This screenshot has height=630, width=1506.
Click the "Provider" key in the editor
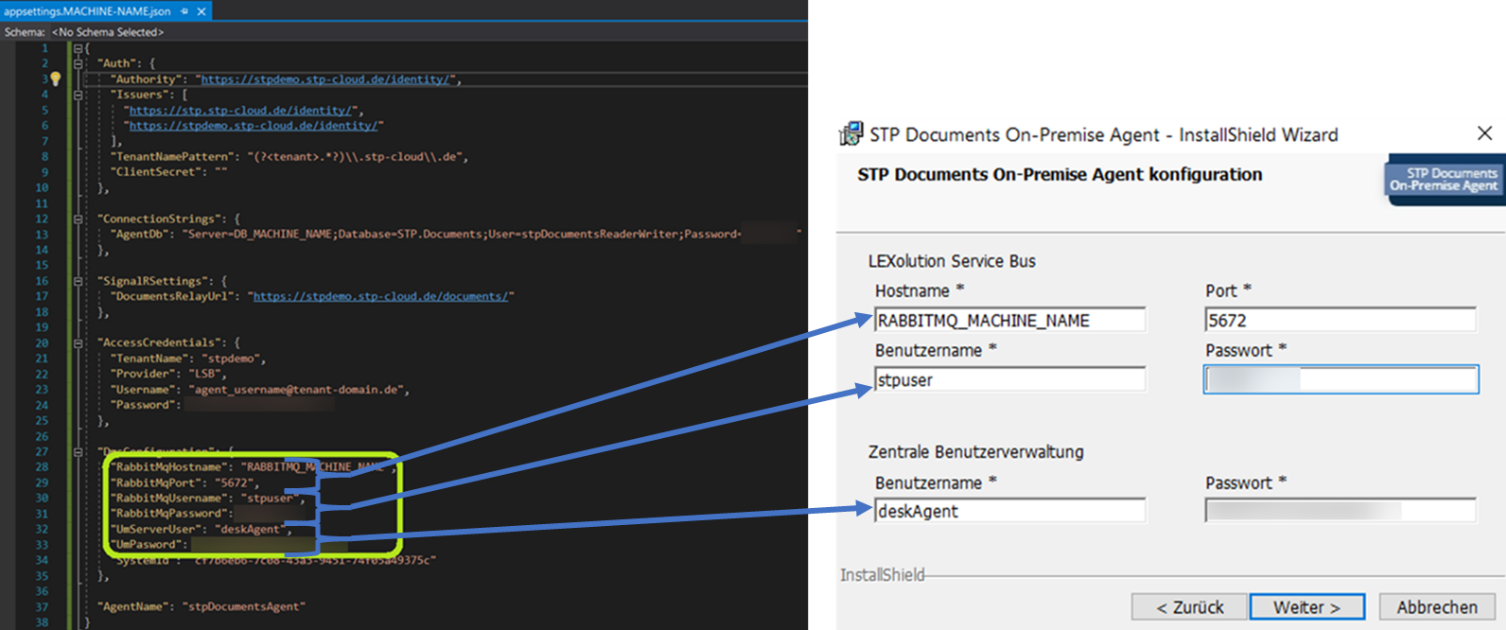pyautogui.click(x=144, y=374)
